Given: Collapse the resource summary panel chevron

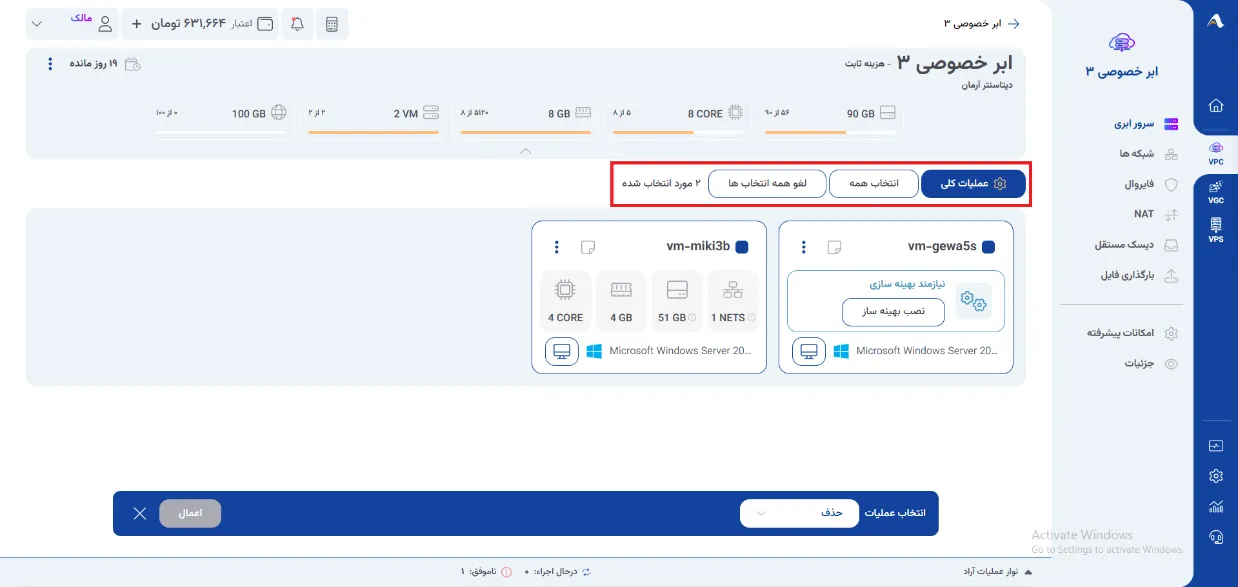Looking at the screenshot, I should click(x=526, y=151).
